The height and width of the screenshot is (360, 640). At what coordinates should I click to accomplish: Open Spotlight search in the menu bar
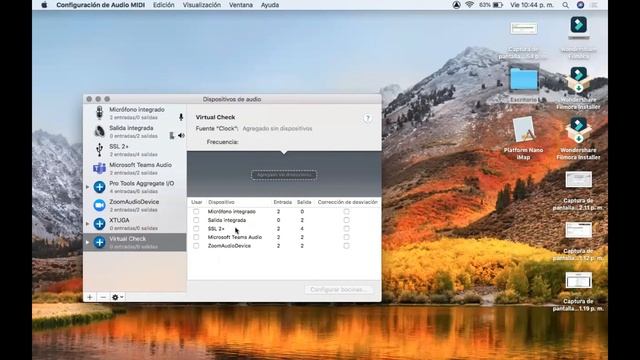(x=565, y=5)
